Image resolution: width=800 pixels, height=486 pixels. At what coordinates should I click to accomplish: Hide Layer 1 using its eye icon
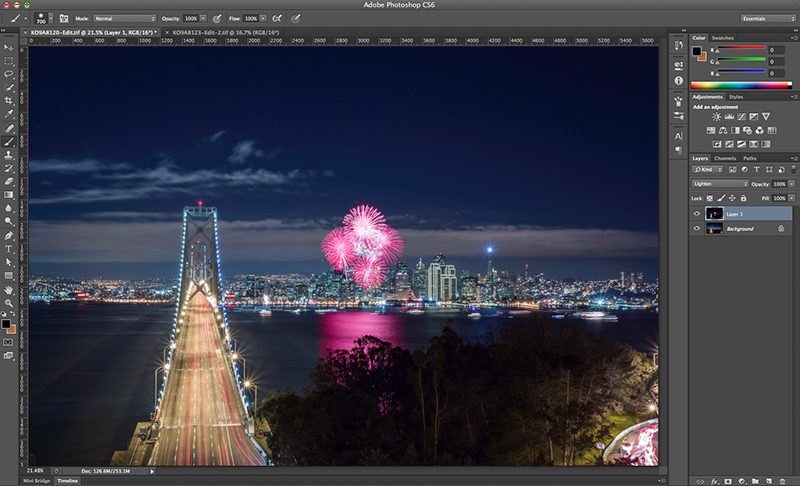pyautogui.click(x=697, y=213)
